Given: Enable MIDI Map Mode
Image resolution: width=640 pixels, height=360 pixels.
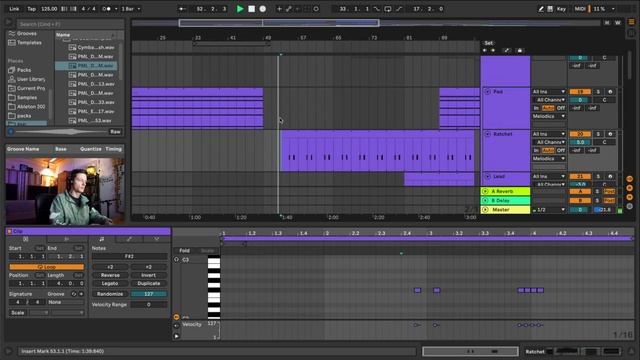Looking at the screenshot, I should 580,9.
